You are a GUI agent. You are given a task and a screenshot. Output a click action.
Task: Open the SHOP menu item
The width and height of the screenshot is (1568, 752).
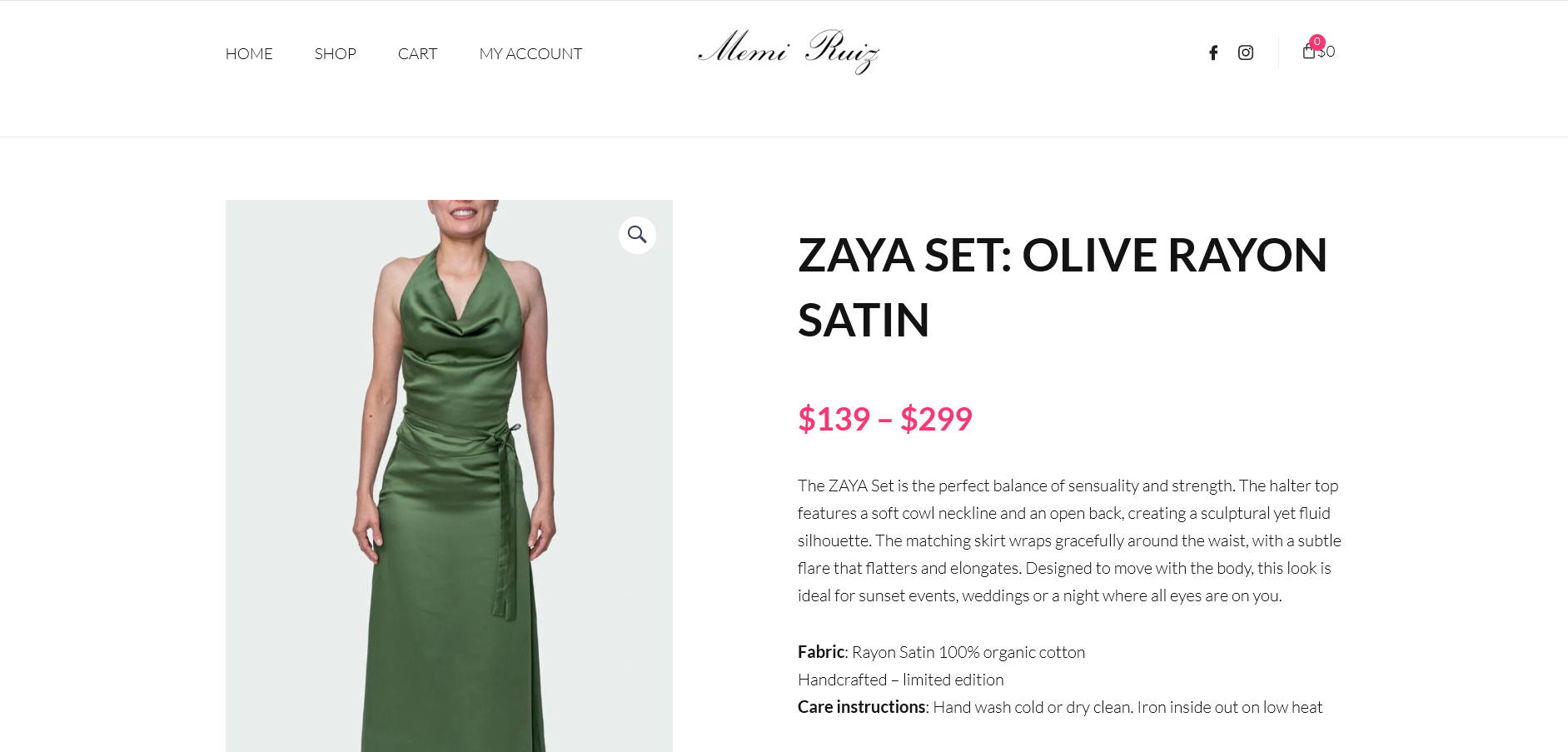coord(336,54)
